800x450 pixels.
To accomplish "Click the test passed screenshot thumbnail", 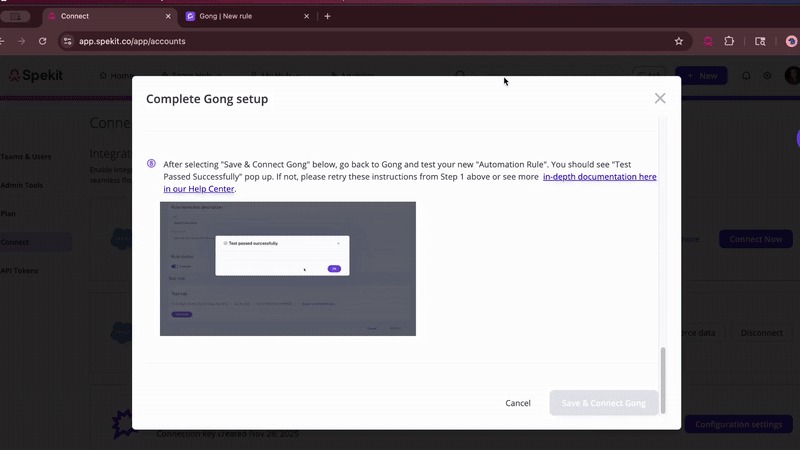I will [x=288, y=269].
